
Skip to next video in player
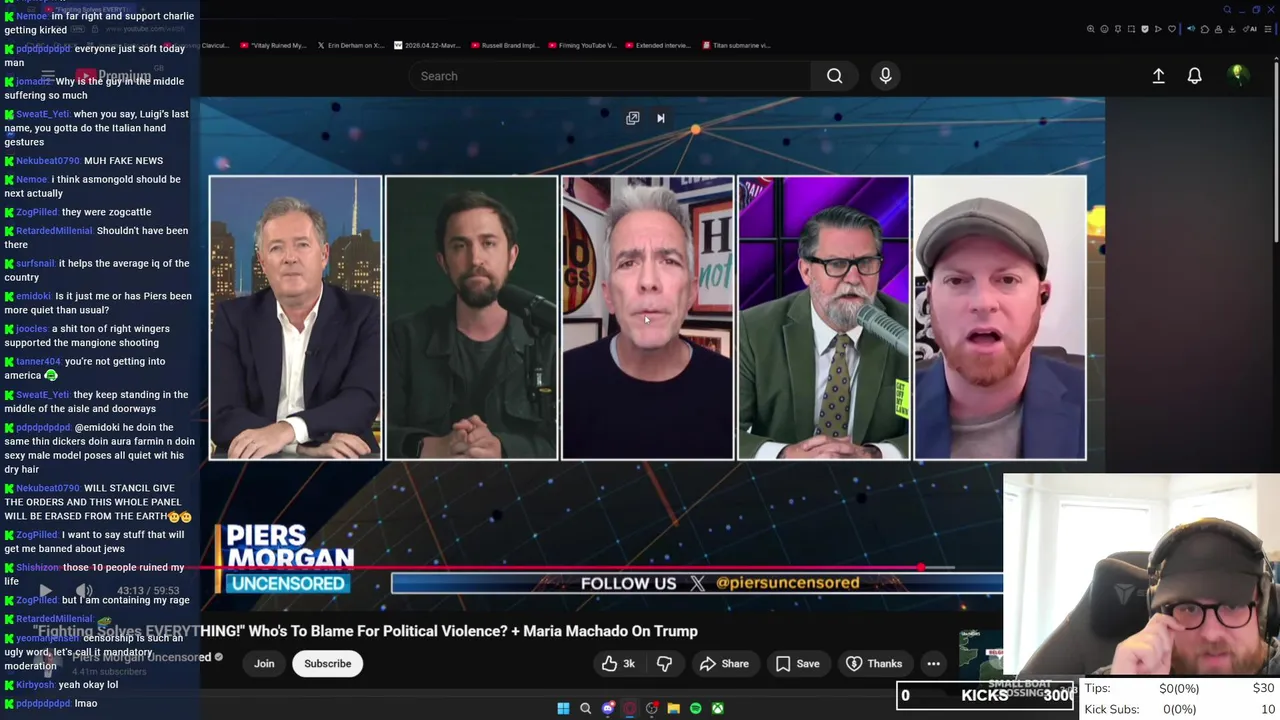tap(660, 118)
